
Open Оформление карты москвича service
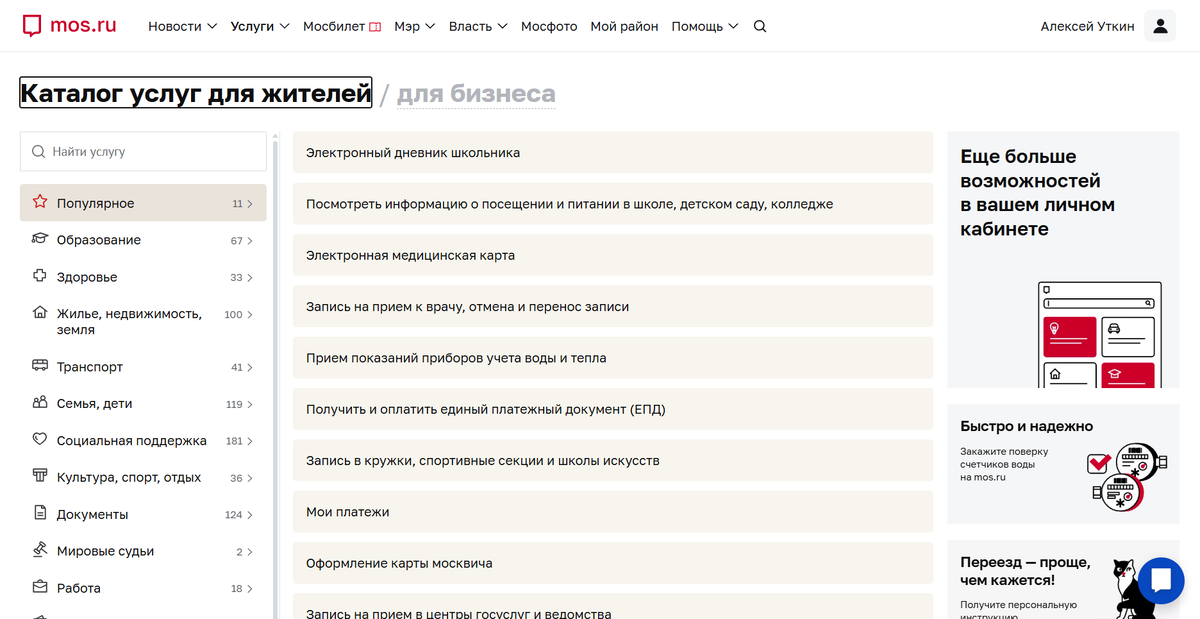pyautogui.click(x=613, y=563)
